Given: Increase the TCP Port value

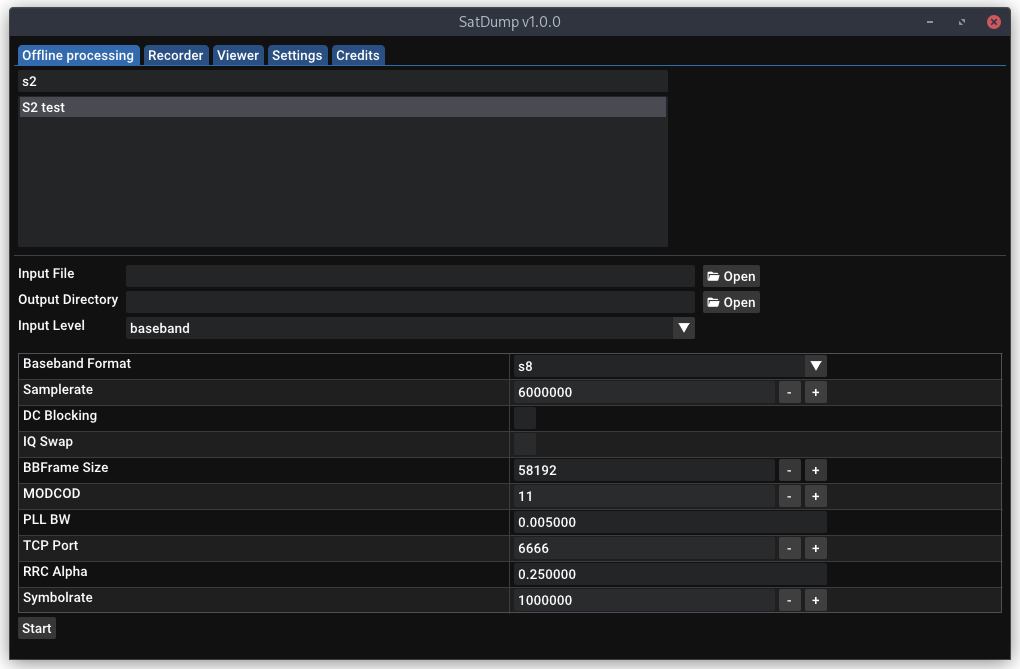Looking at the screenshot, I should point(816,549).
